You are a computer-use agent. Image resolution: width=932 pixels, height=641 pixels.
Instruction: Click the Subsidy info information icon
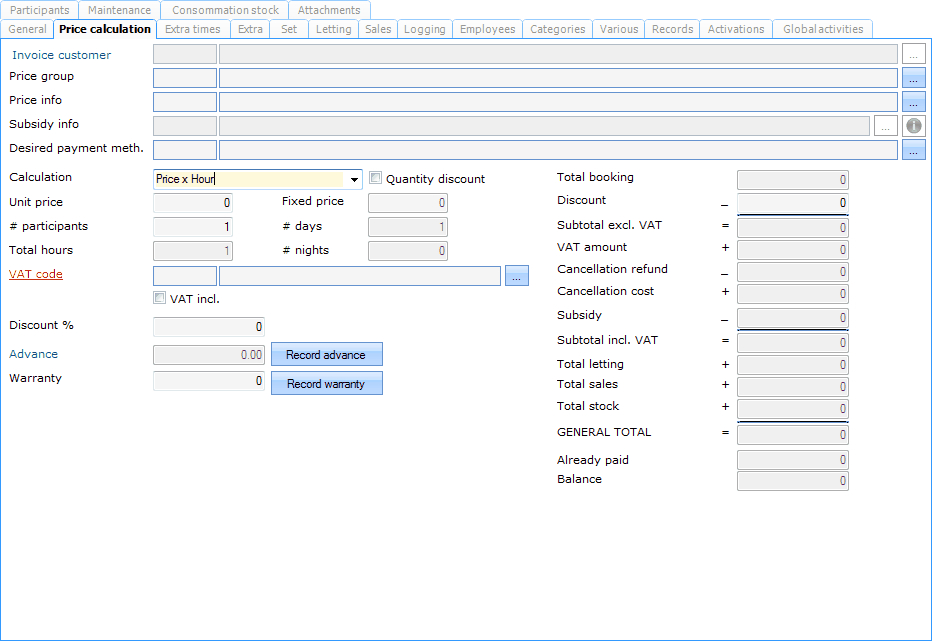click(914, 126)
